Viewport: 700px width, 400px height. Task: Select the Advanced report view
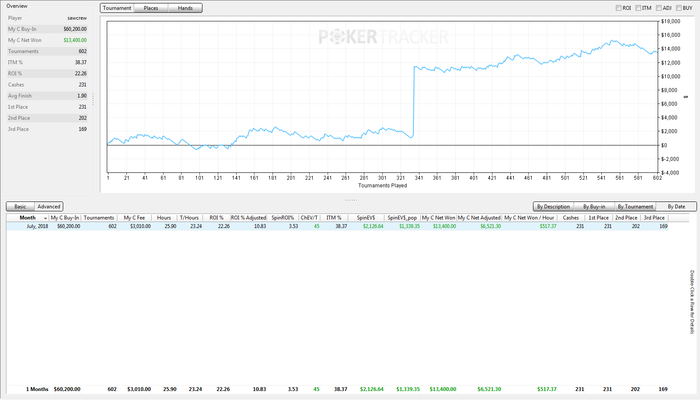coord(49,206)
